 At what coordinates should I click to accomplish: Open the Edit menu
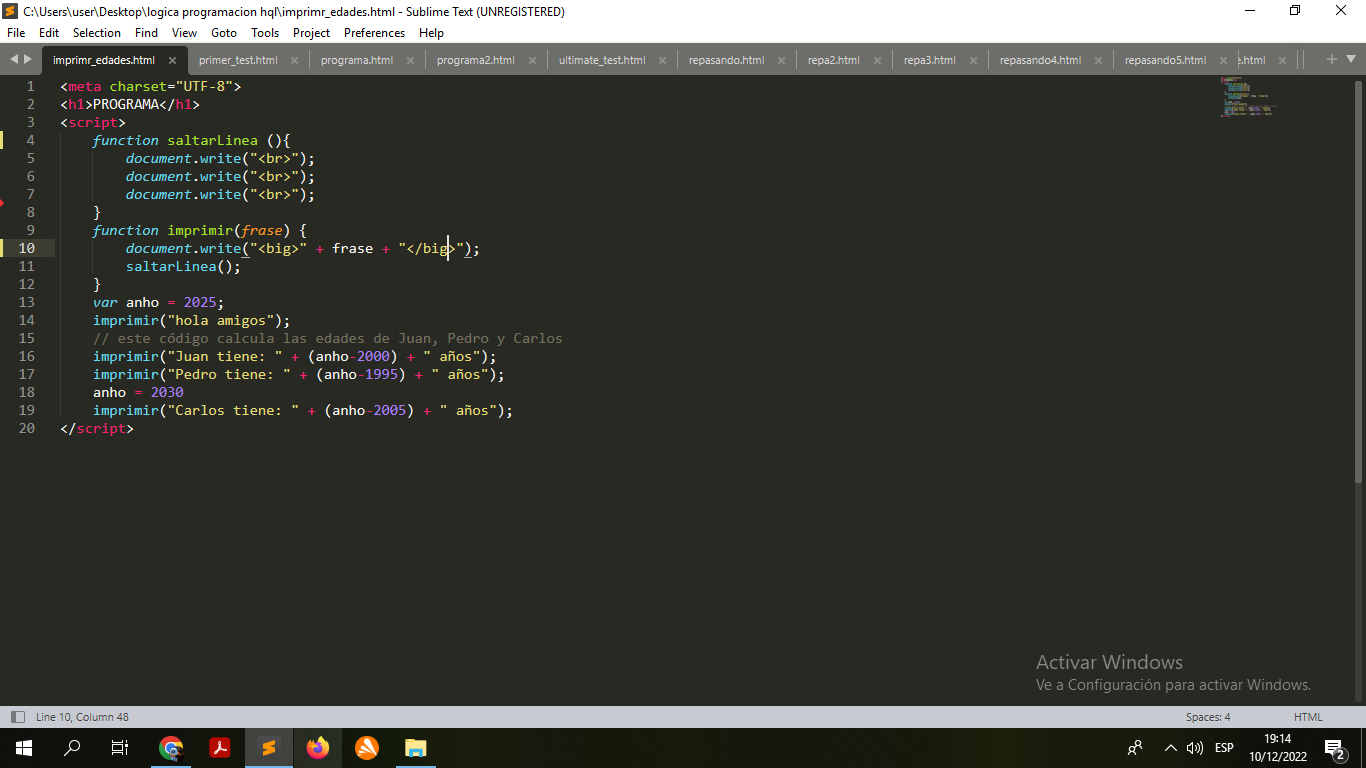49,33
